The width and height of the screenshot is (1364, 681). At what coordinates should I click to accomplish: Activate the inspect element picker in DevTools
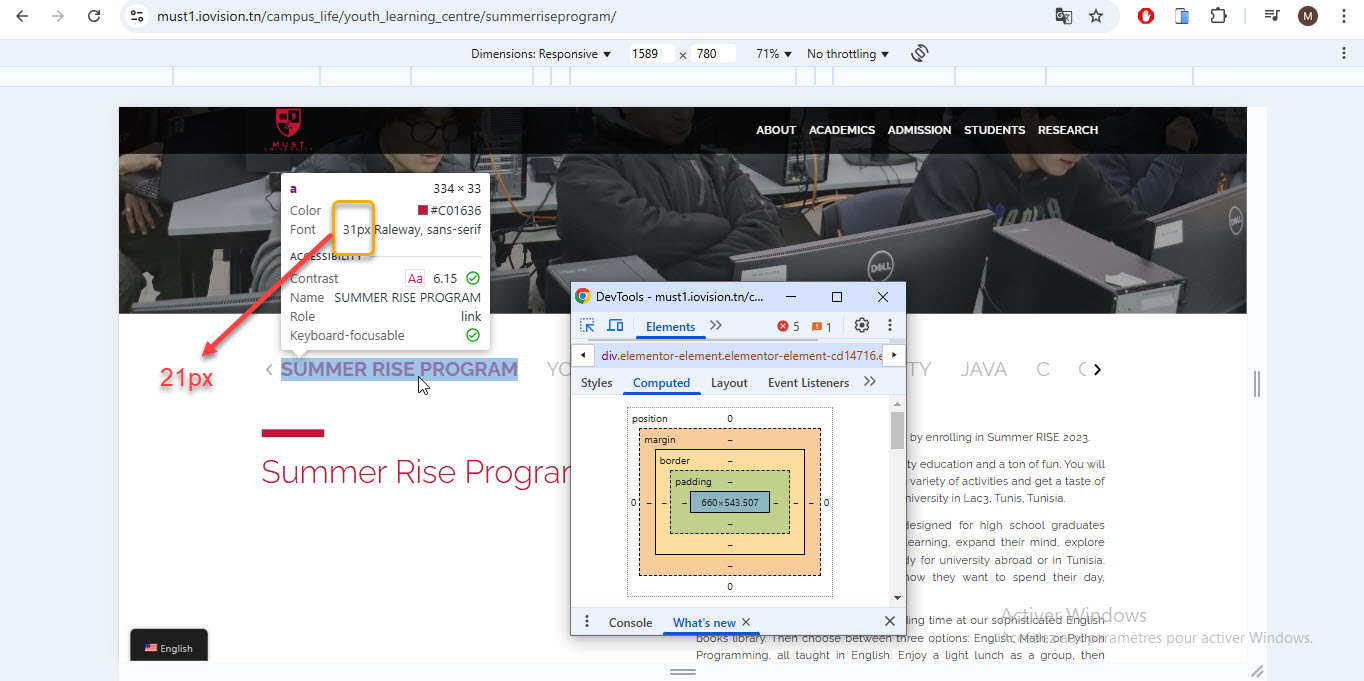pos(587,326)
